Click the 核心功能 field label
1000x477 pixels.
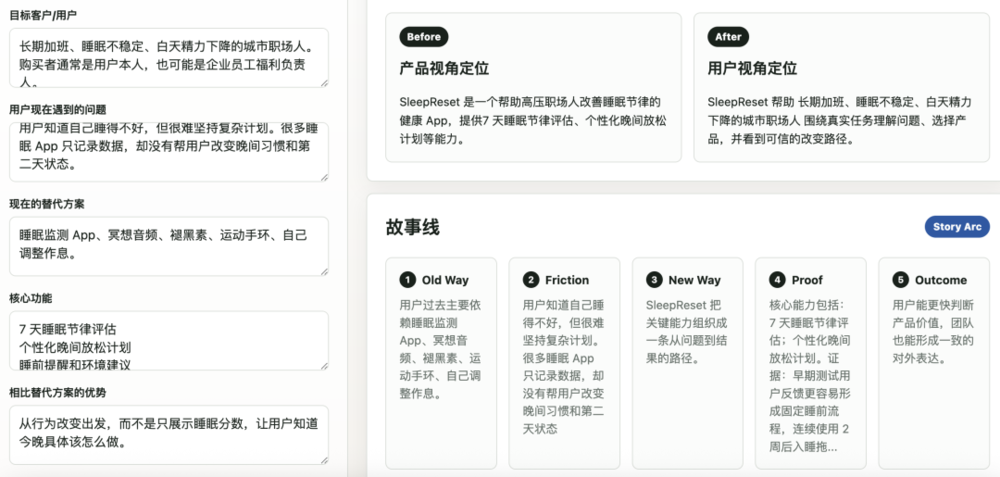31,298
